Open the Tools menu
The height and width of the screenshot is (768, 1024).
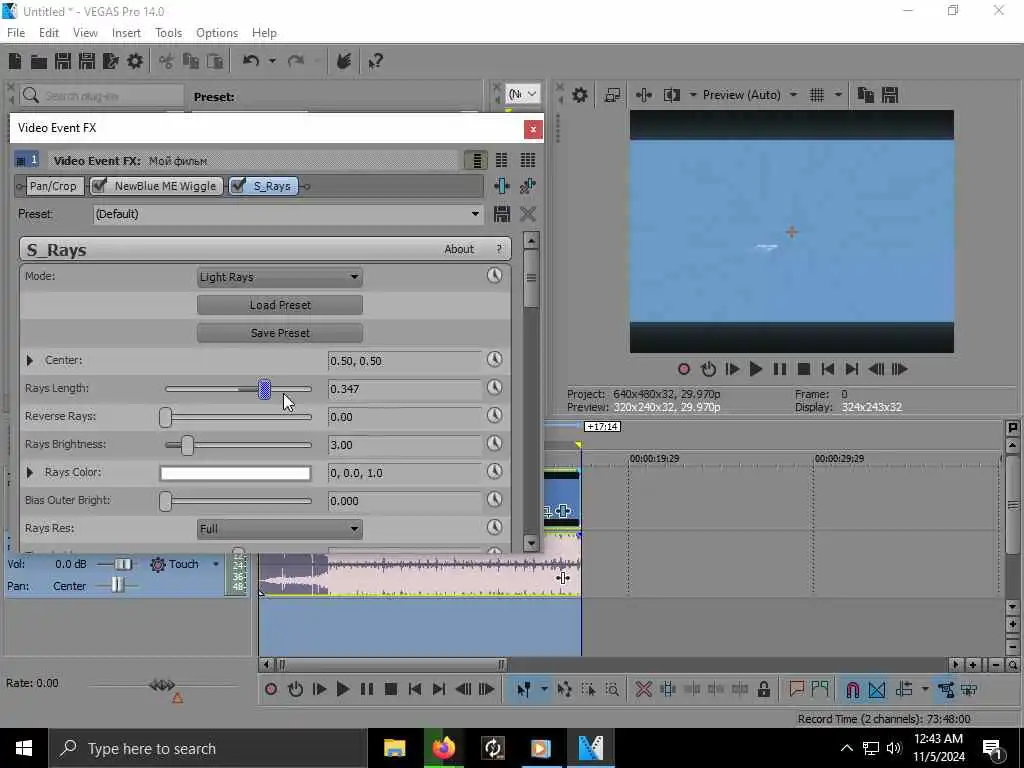[168, 33]
